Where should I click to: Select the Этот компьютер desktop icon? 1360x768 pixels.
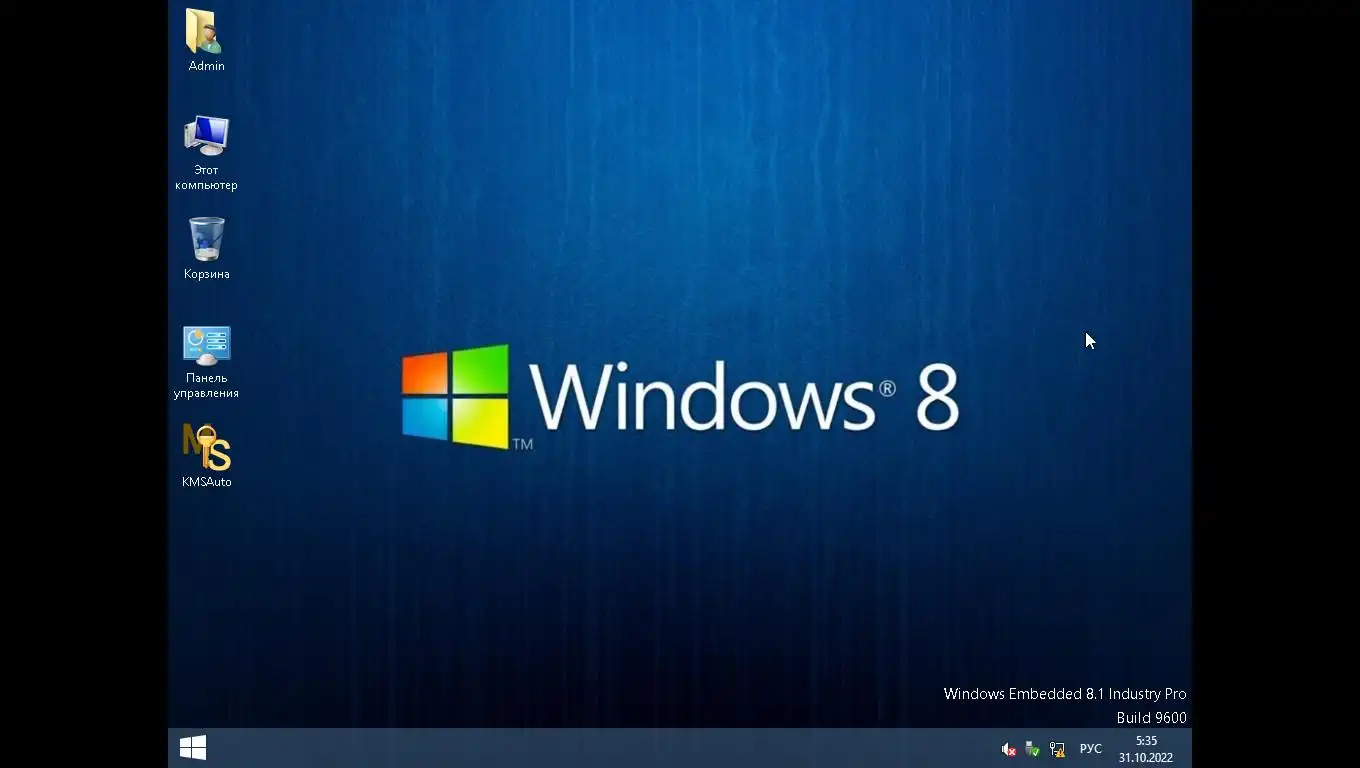(x=206, y=152)
